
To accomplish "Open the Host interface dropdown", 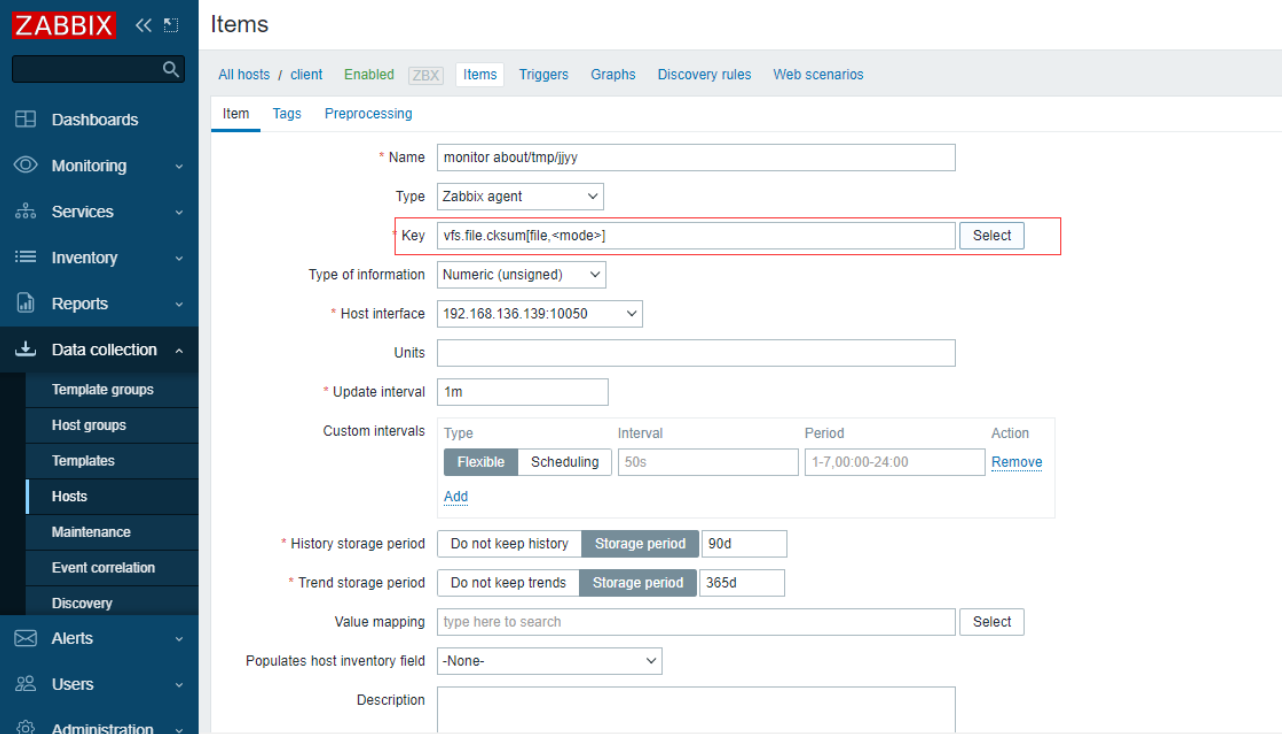I will 540,314.
